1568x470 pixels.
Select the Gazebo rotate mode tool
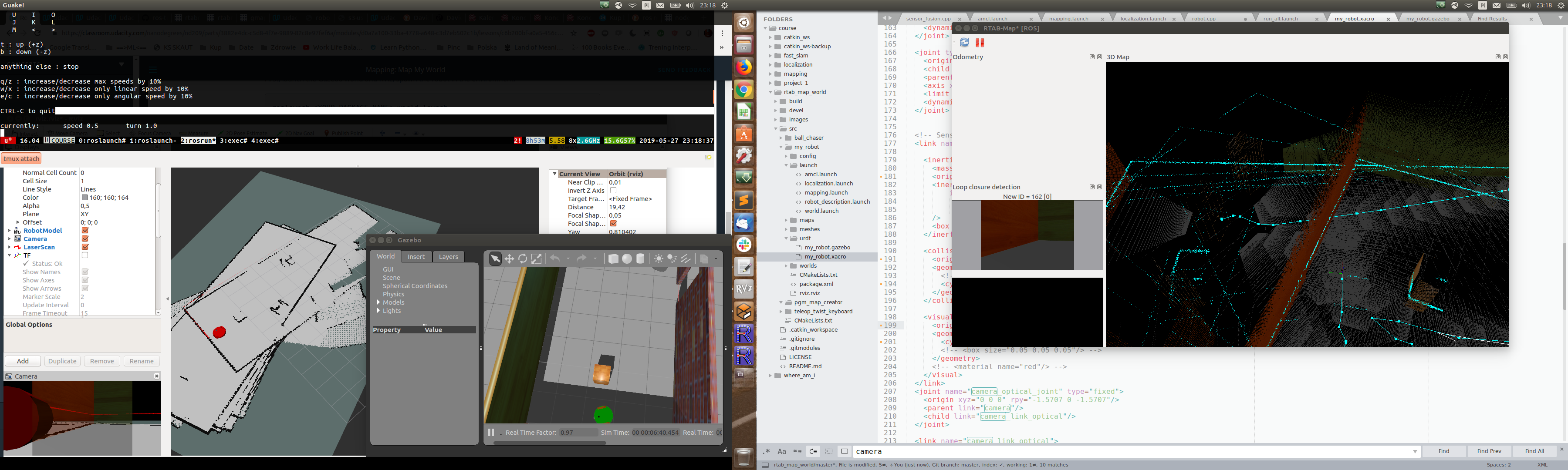tap(523, 259)
